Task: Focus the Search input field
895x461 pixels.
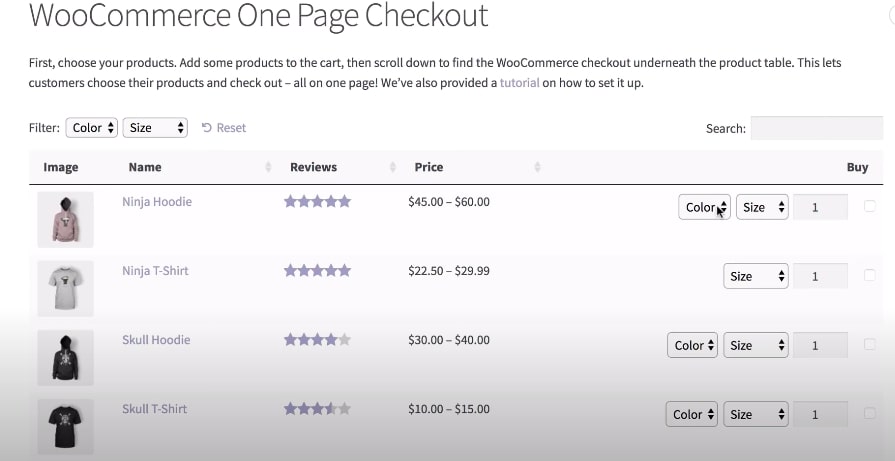Action: click(816, 128)
